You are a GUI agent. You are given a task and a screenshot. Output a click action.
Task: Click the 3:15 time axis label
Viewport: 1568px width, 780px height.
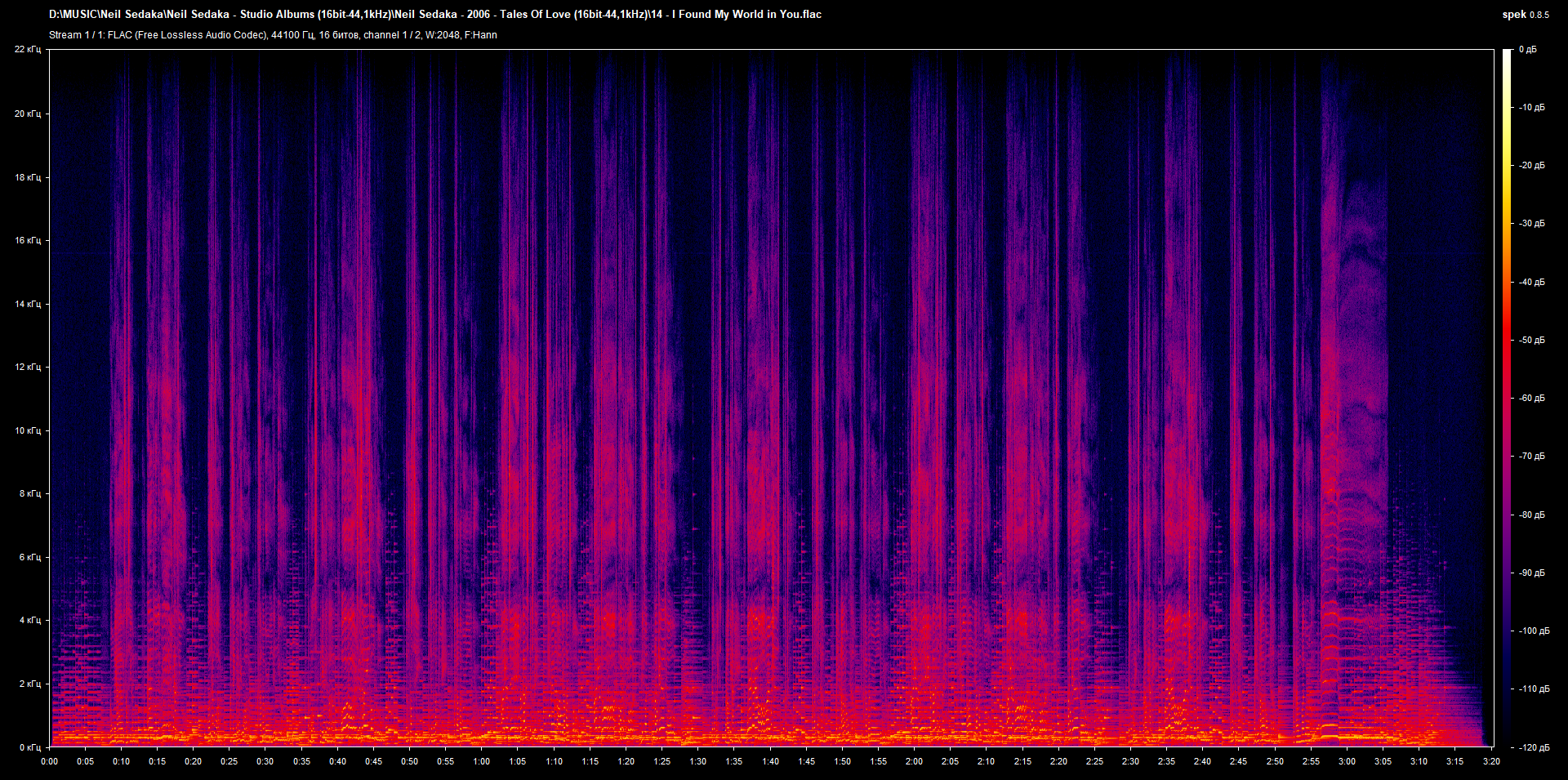coord(1454,761)
